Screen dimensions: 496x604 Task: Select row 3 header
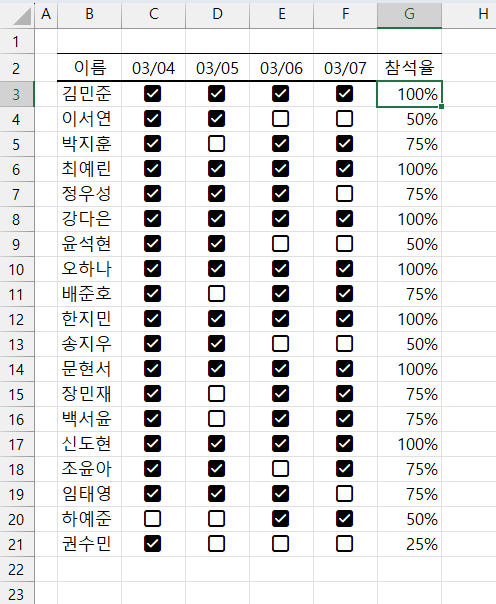pos(17,94)
